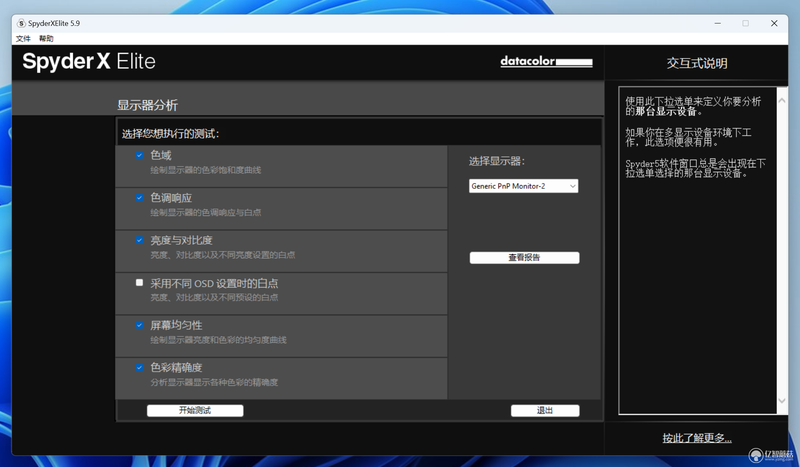Click the 色调响应 test label
Viewport: 800px width, 467px height.
pos(171,198)
